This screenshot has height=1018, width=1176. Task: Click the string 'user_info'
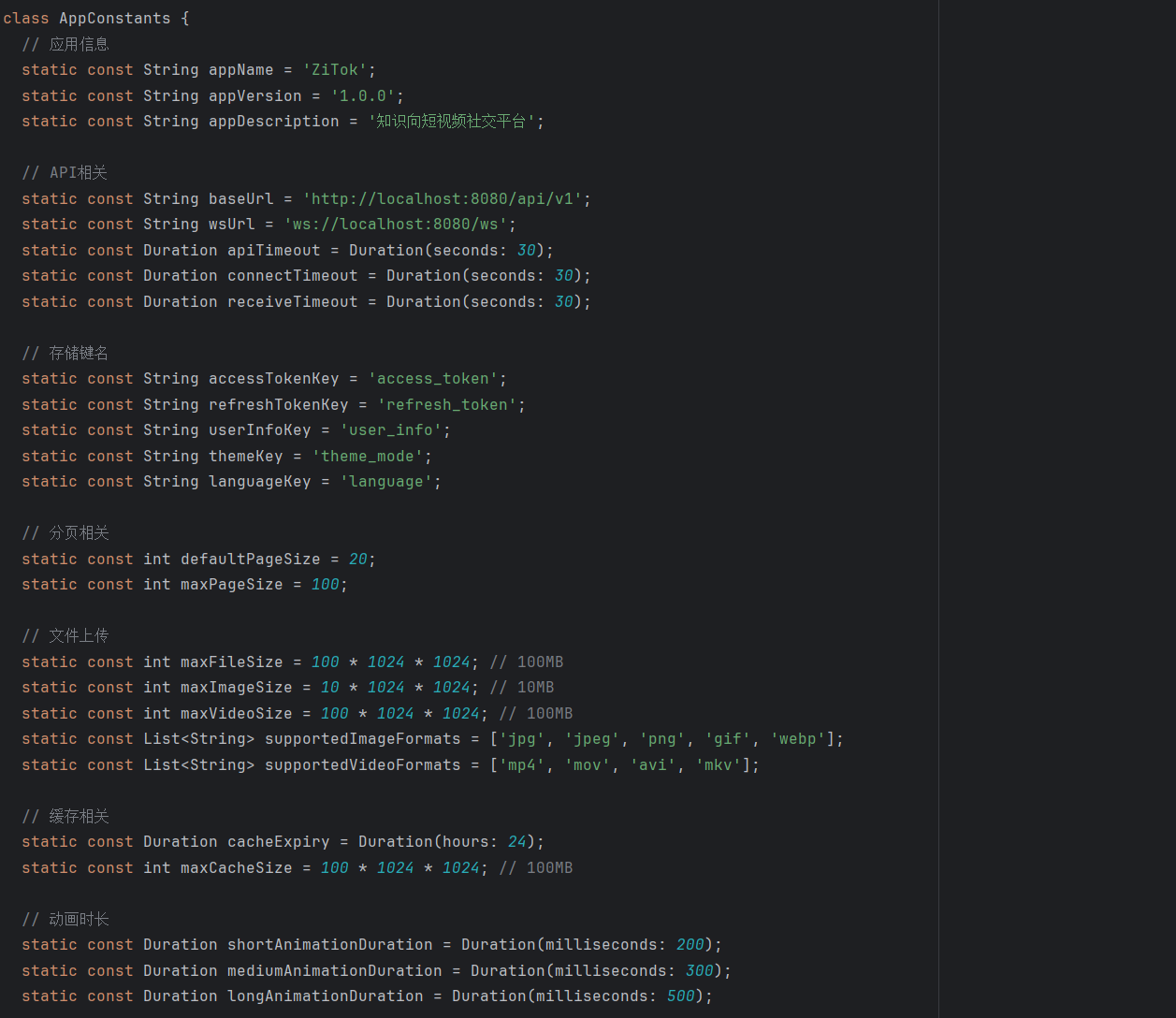pos(391,430)
